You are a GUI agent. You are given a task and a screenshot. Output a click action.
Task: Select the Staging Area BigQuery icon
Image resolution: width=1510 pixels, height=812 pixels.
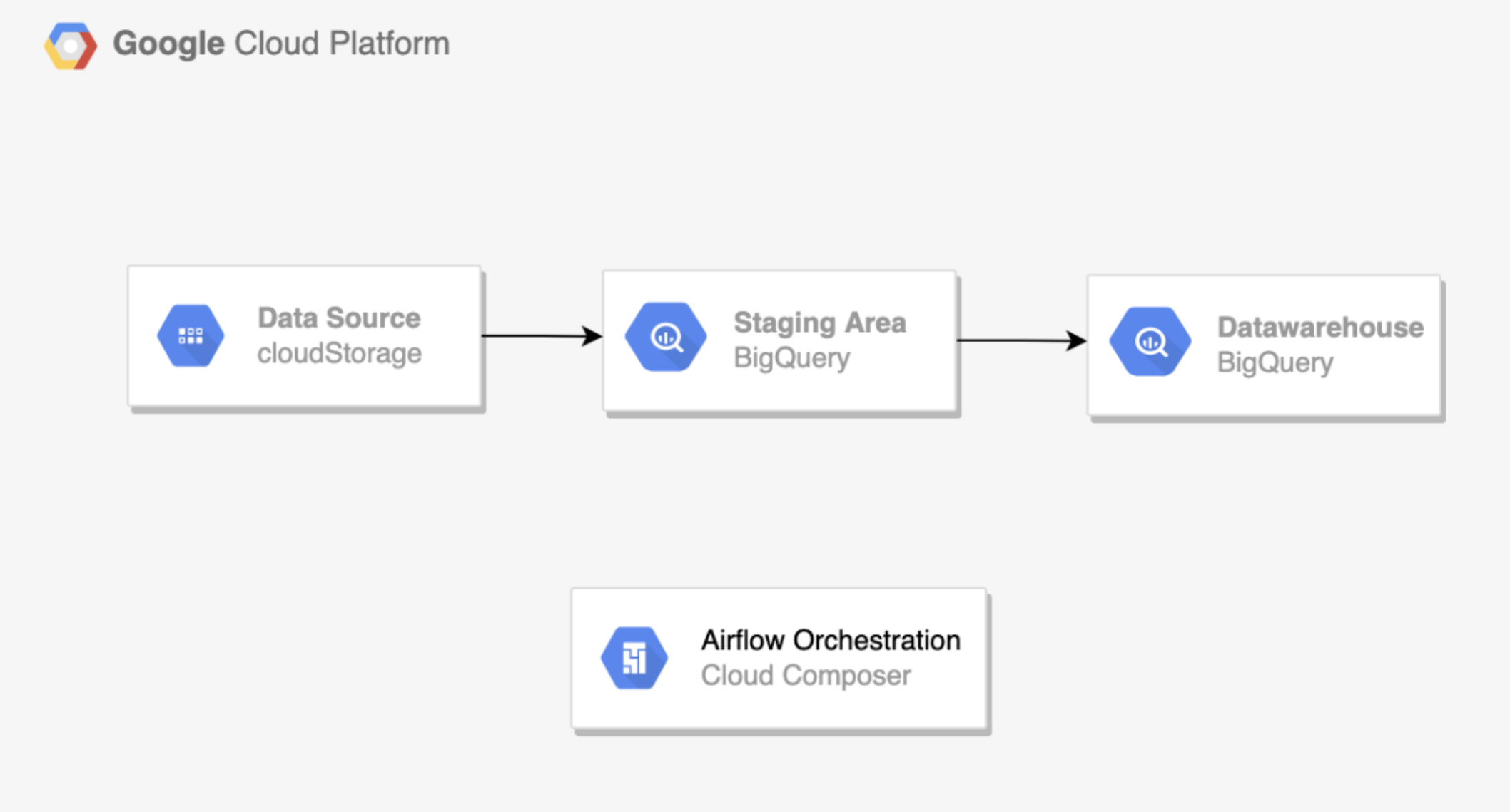(666, 337)
